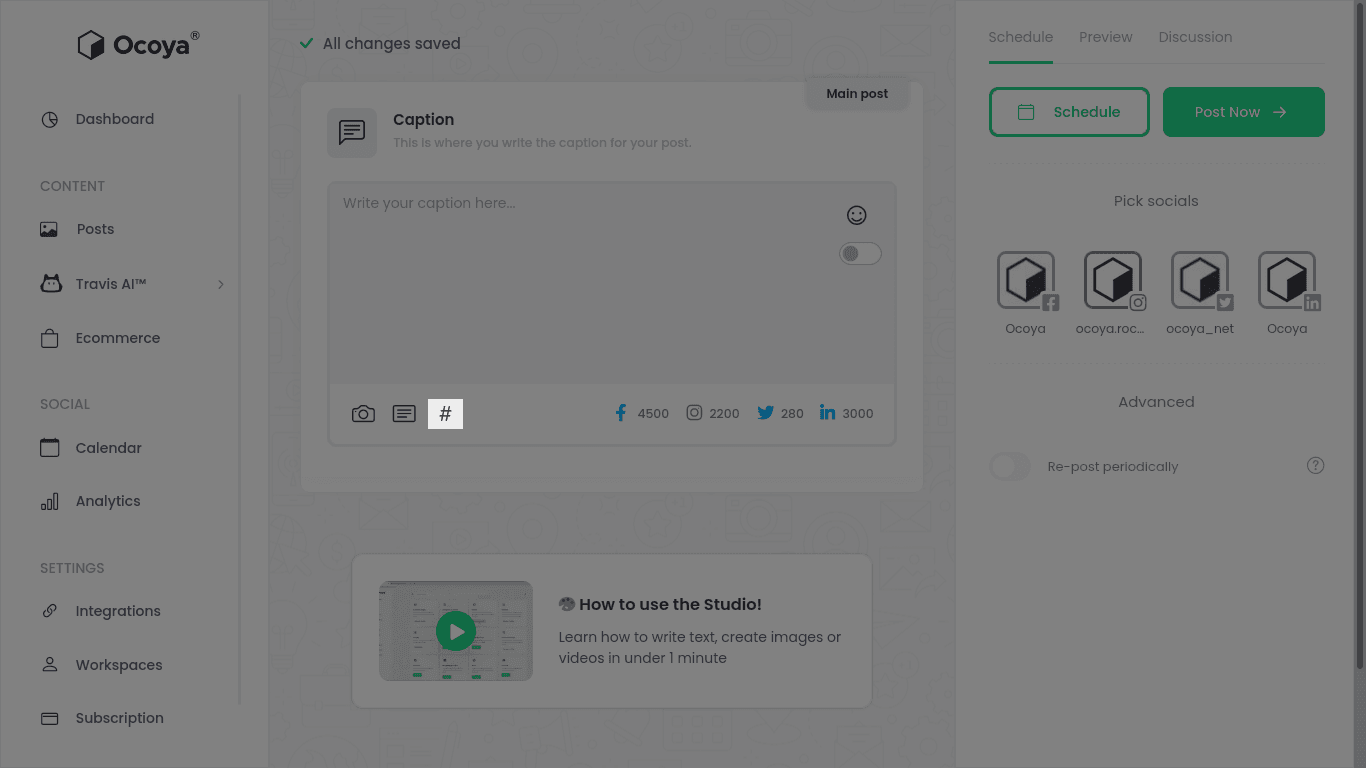Open the emoji picker smiley
Viewport: 1366px width, 768px height.
[x=856, y=215]
